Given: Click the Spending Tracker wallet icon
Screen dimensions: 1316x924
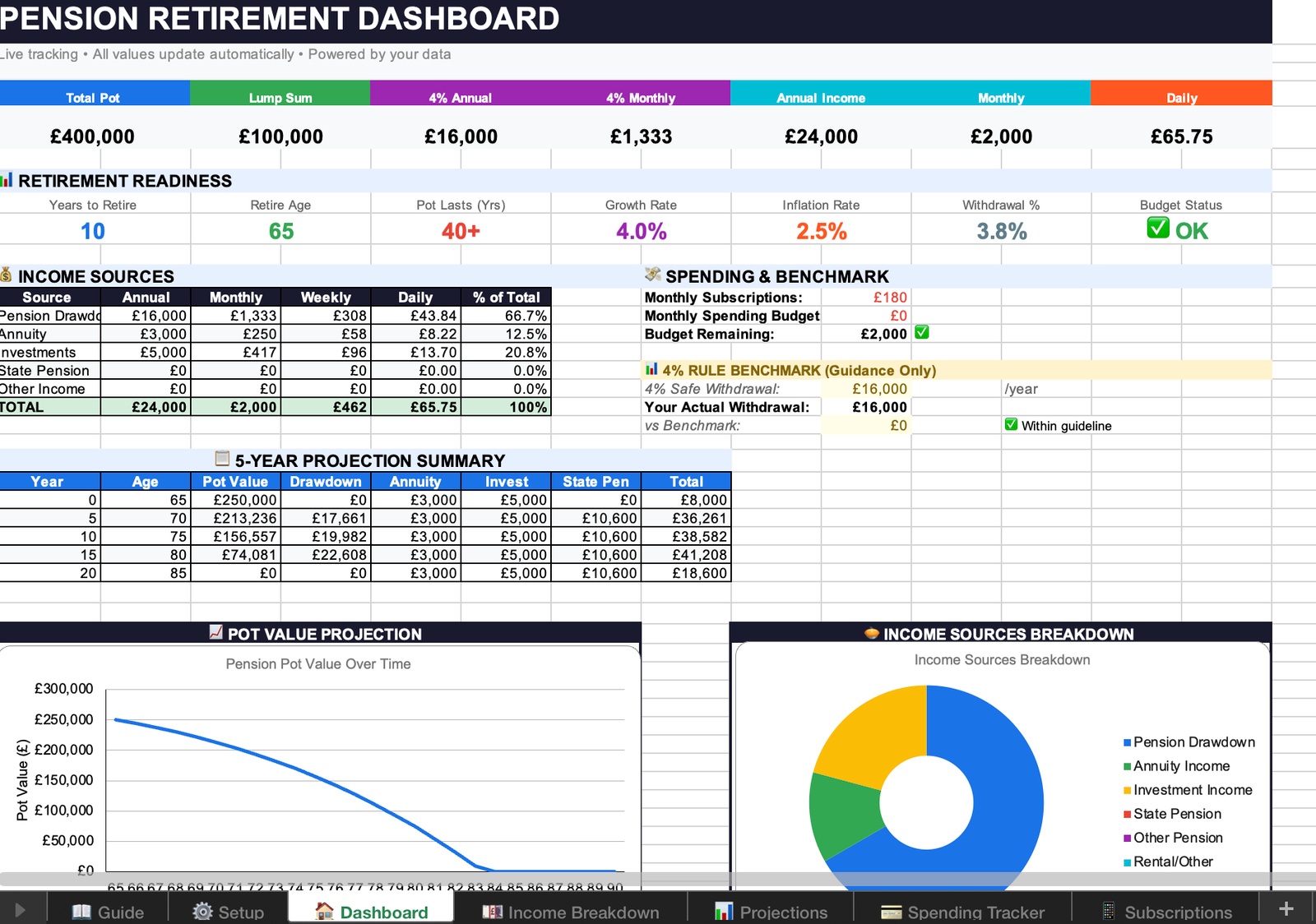Looking at the screenshot, I should [x=891, y=912].
